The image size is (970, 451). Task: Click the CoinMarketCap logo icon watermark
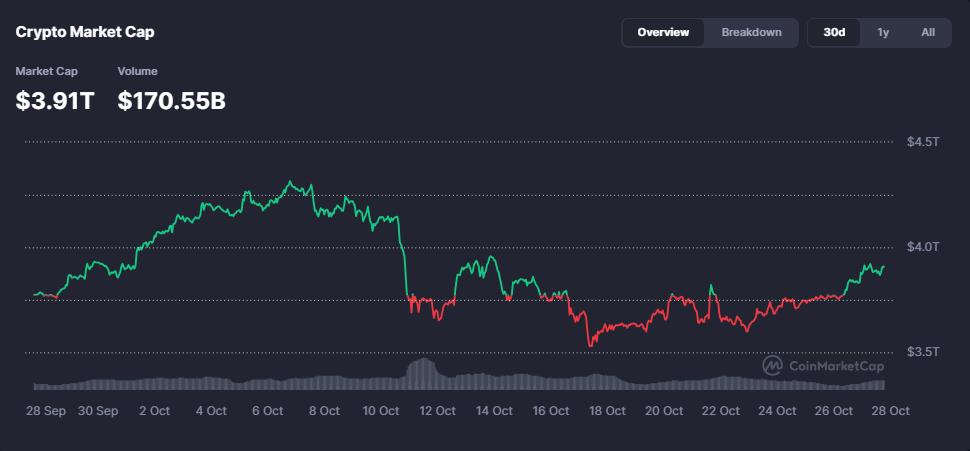pyautogui.click(x=773, y=366)
